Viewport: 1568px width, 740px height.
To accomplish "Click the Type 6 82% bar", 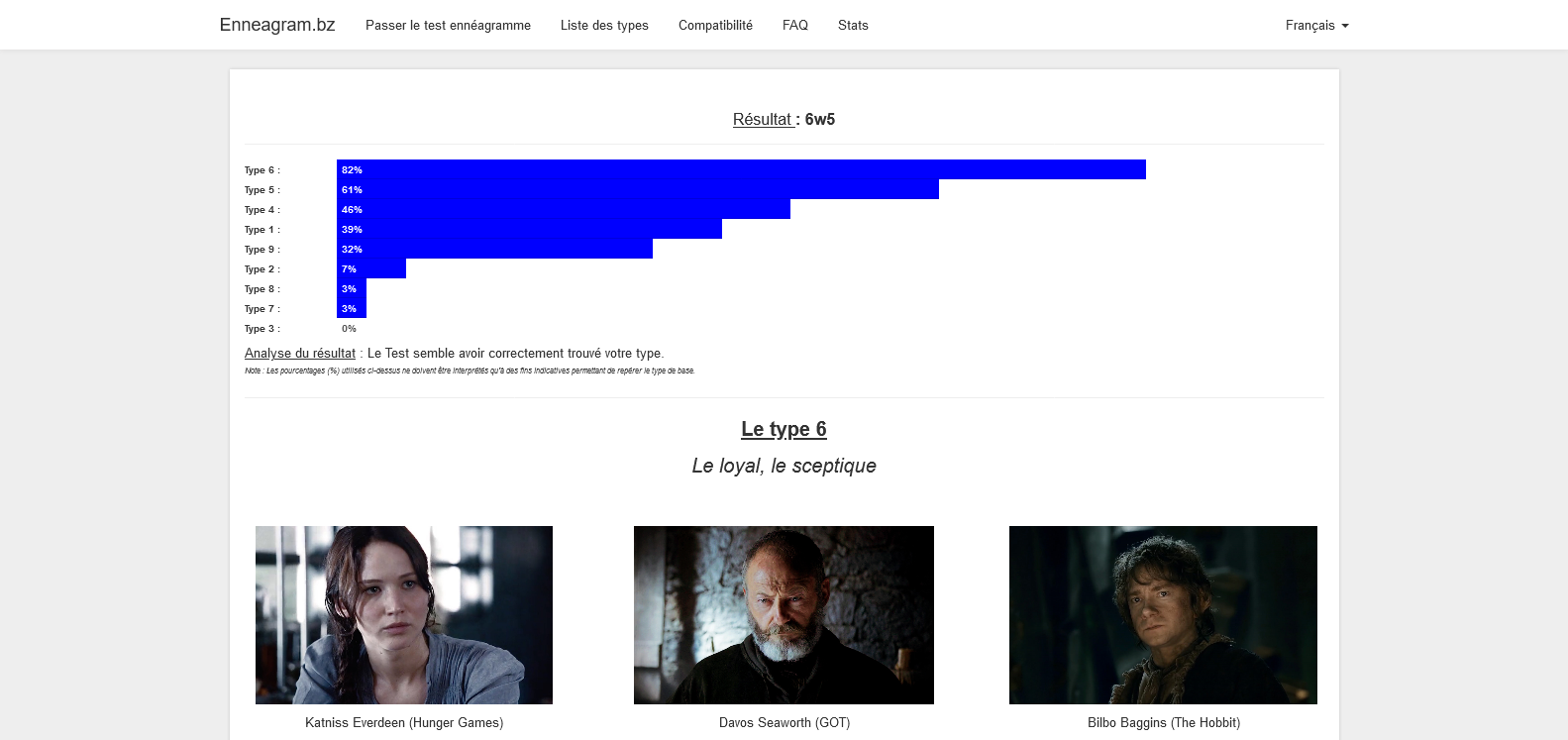I will click(741, 169).
